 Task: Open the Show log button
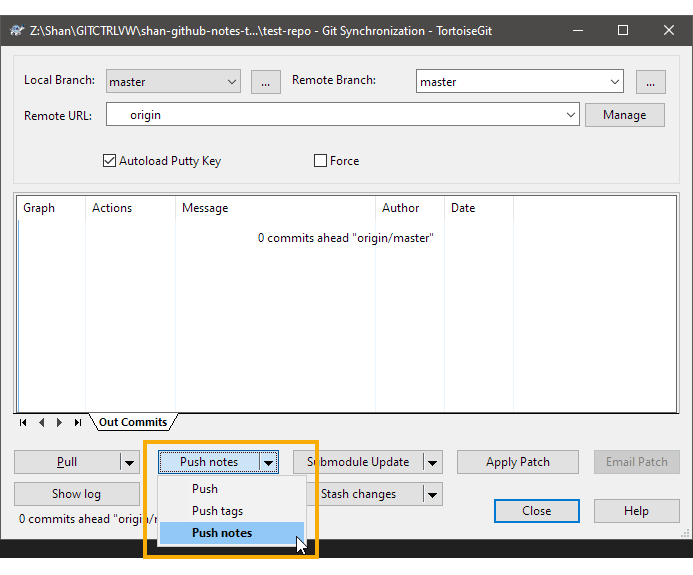(x=76, y=494)
